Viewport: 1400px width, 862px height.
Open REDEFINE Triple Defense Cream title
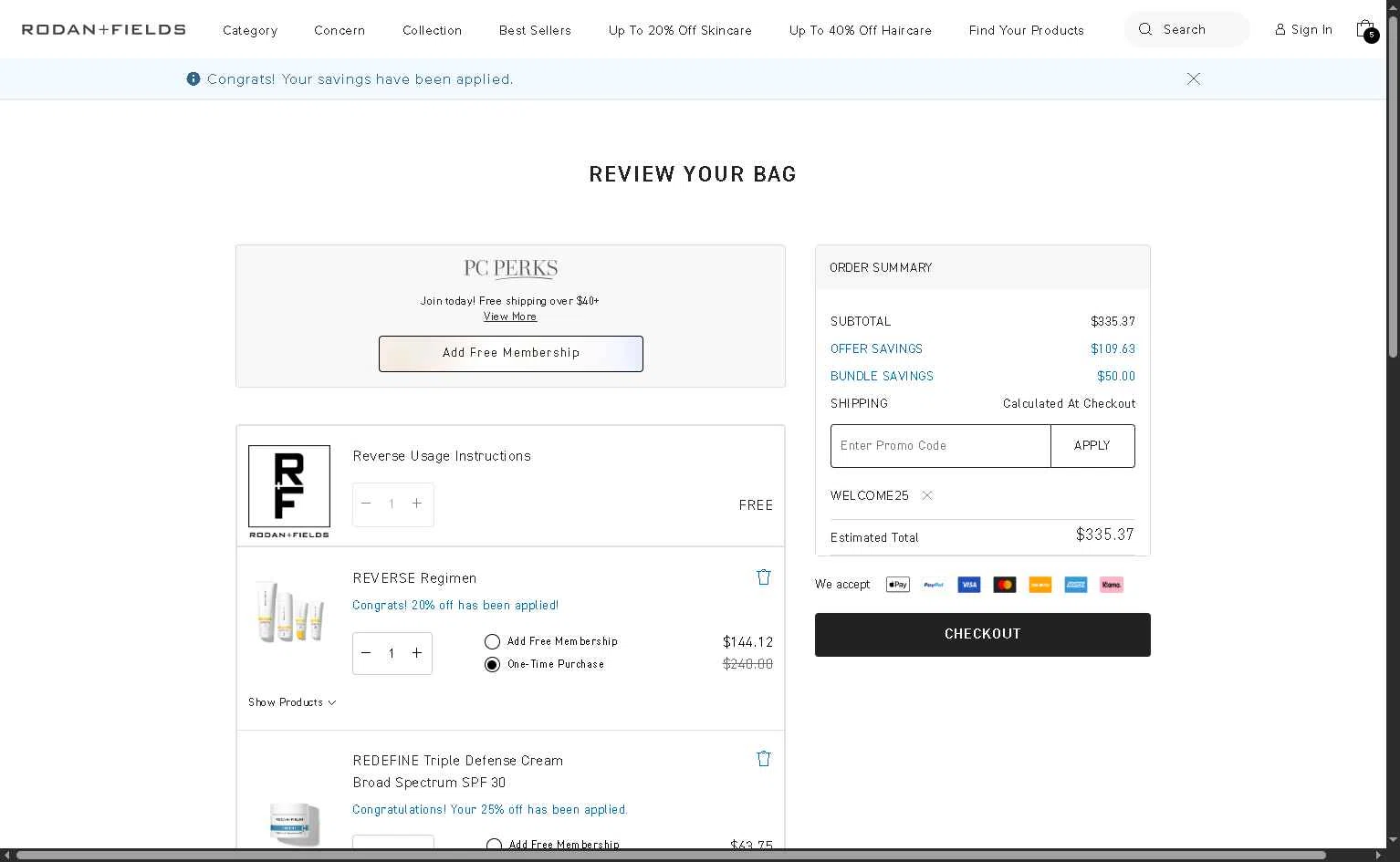pyautogui.click(x=458, y=772)
